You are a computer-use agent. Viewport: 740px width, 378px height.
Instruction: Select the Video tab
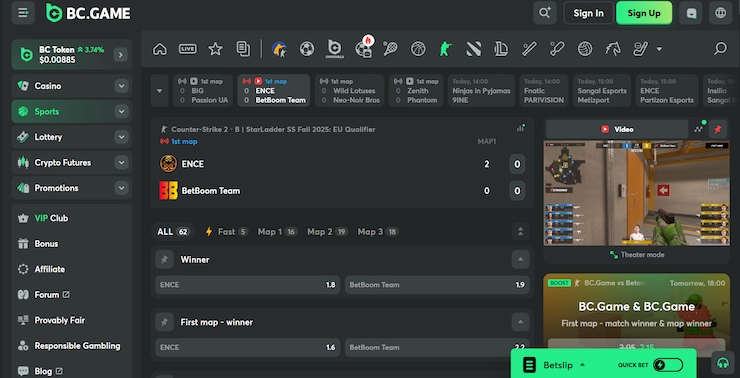[x=617, y=129]
